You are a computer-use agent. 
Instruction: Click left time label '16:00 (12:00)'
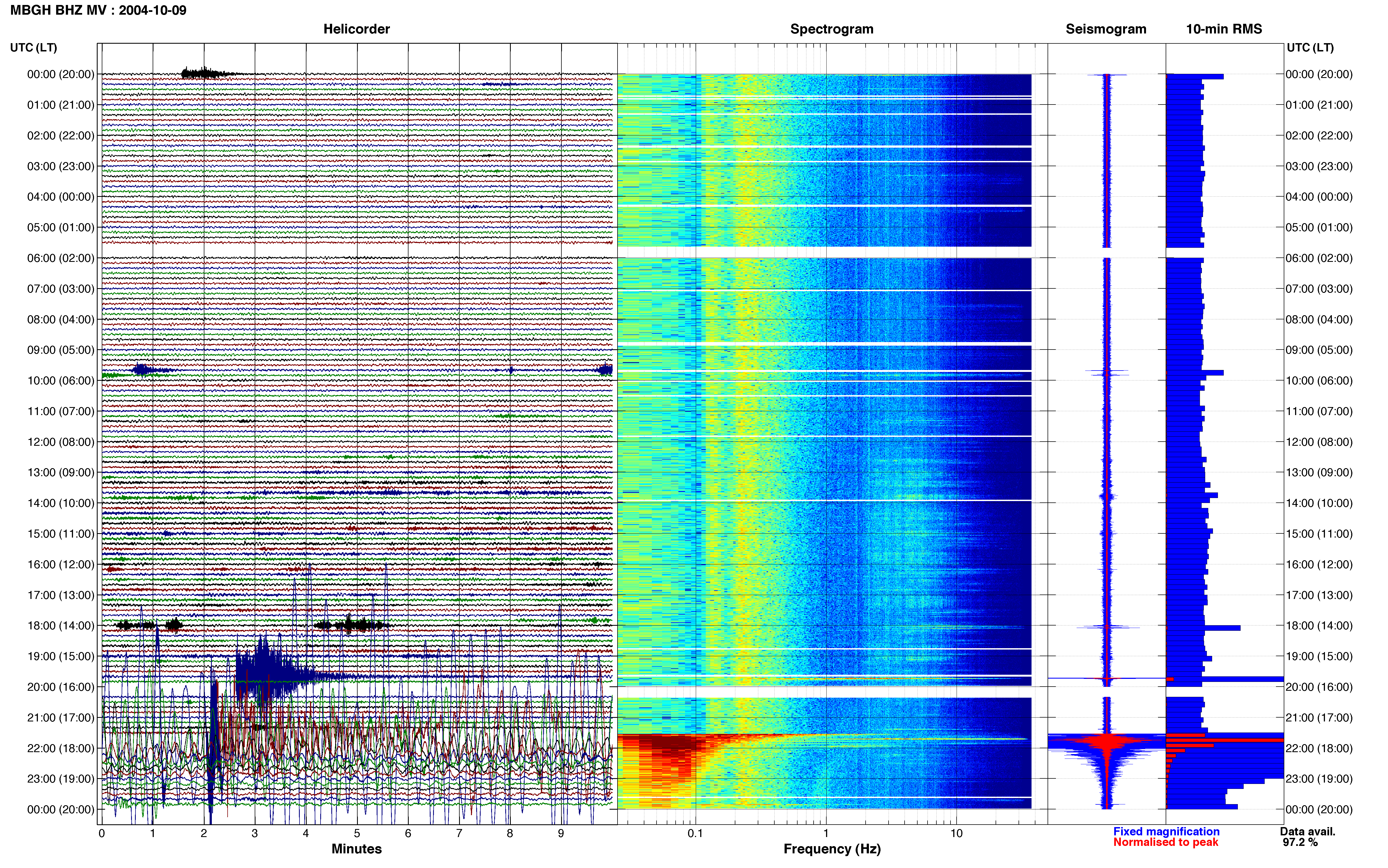pos(61,564)
